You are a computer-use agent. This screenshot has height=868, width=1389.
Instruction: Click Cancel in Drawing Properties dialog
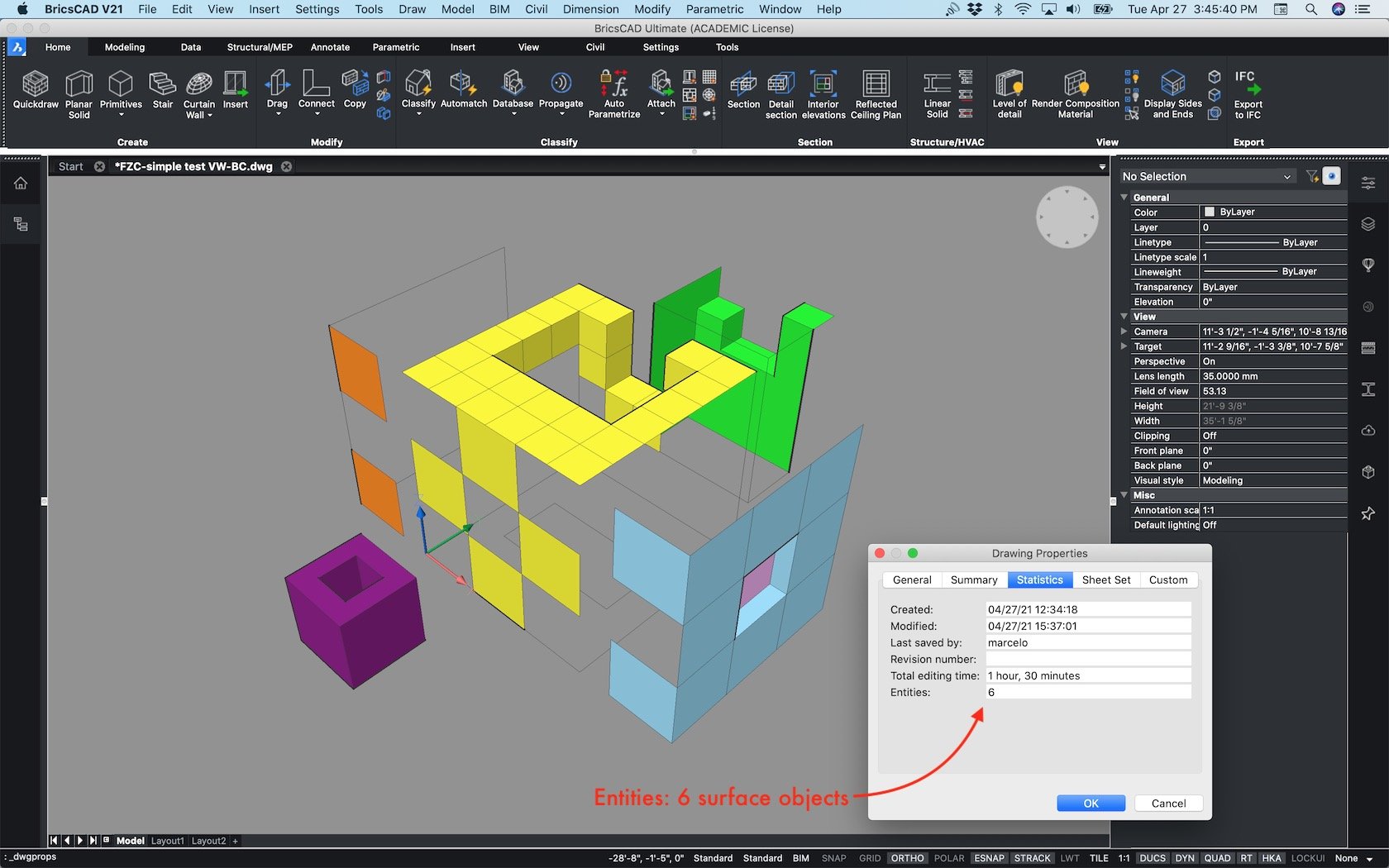click(1168, 804)
